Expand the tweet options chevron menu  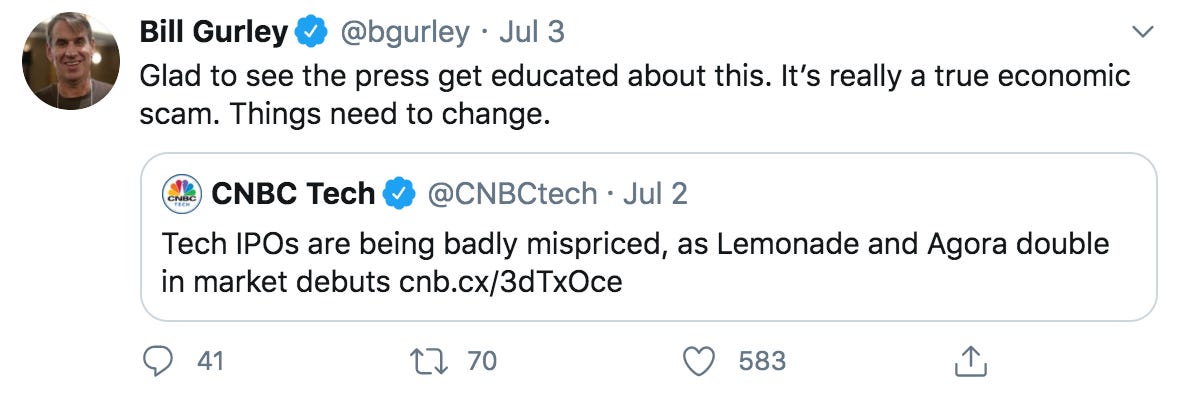pos(1142,32)
